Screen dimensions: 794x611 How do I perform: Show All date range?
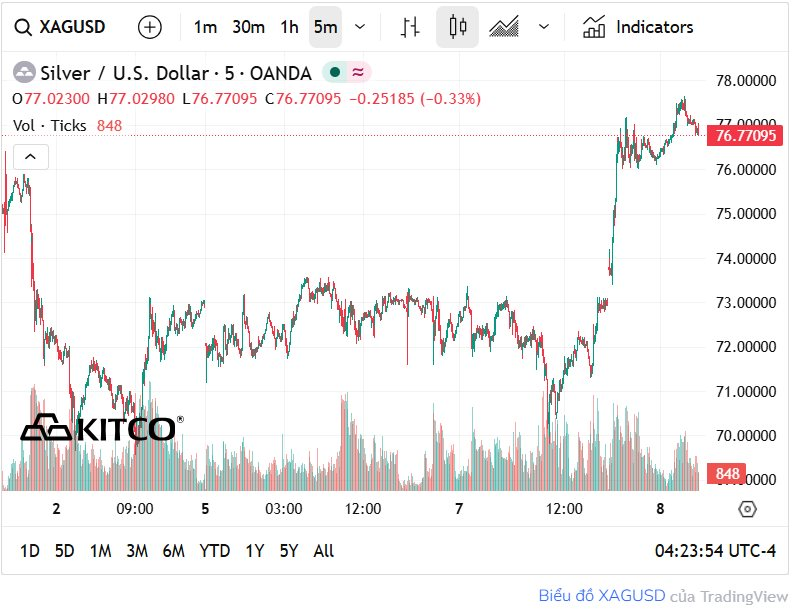(x=324, y=551)
